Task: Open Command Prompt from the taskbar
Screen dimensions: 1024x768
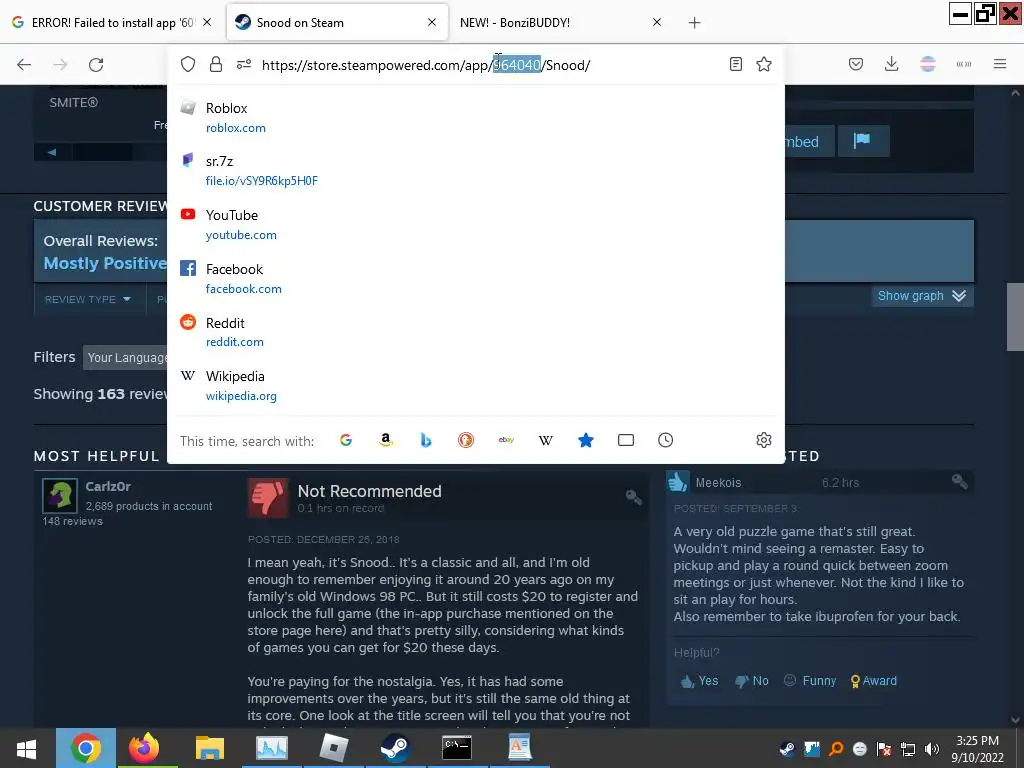Action: pyautogui.click(x=456, y=748)
